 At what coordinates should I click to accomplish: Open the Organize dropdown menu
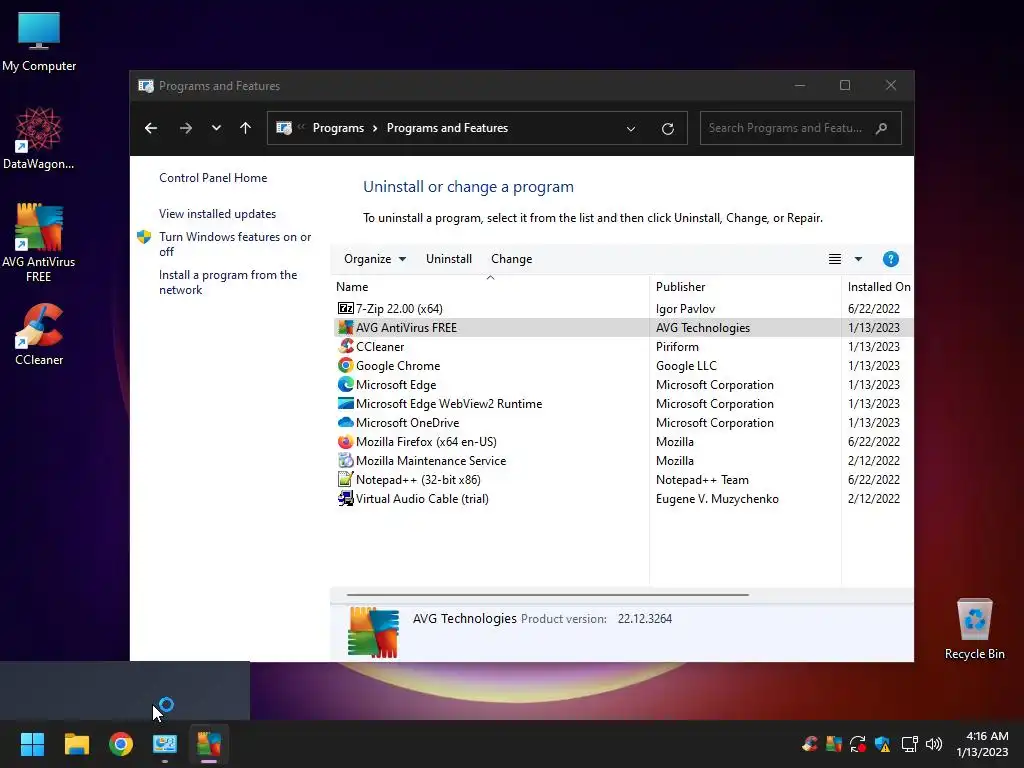(x=375, y=259)
